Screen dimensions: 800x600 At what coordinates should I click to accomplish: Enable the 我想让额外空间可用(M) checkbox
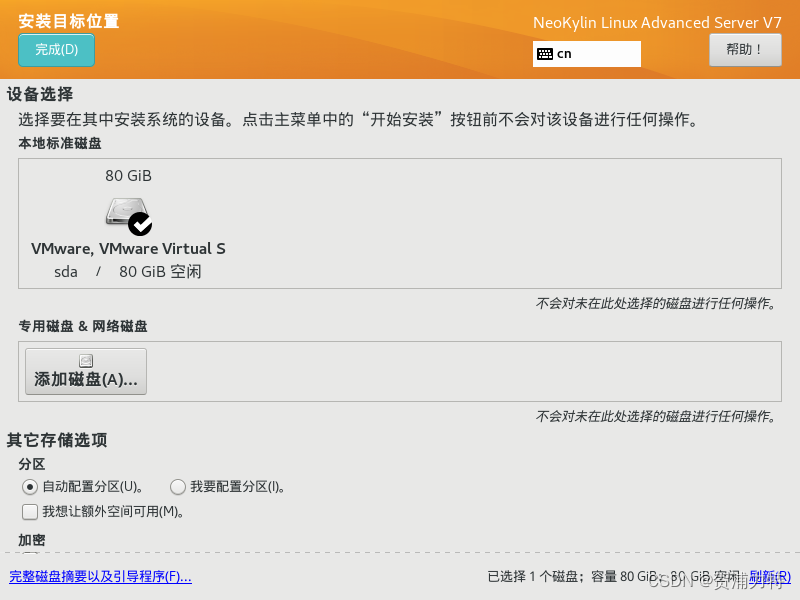click(x=30, y=512)
